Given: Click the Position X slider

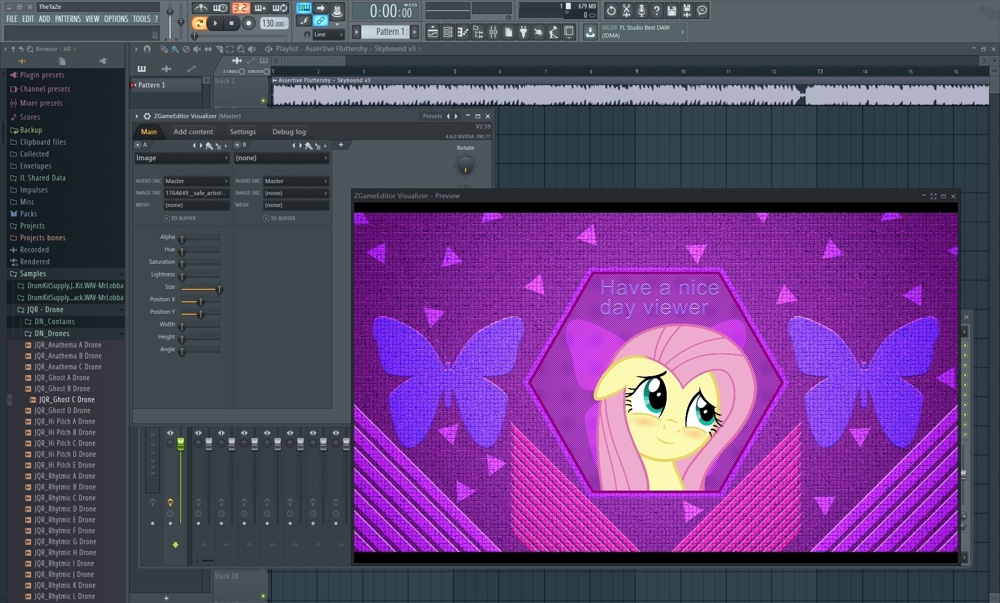Looking at the screenshot, I should tap(200, 301).
